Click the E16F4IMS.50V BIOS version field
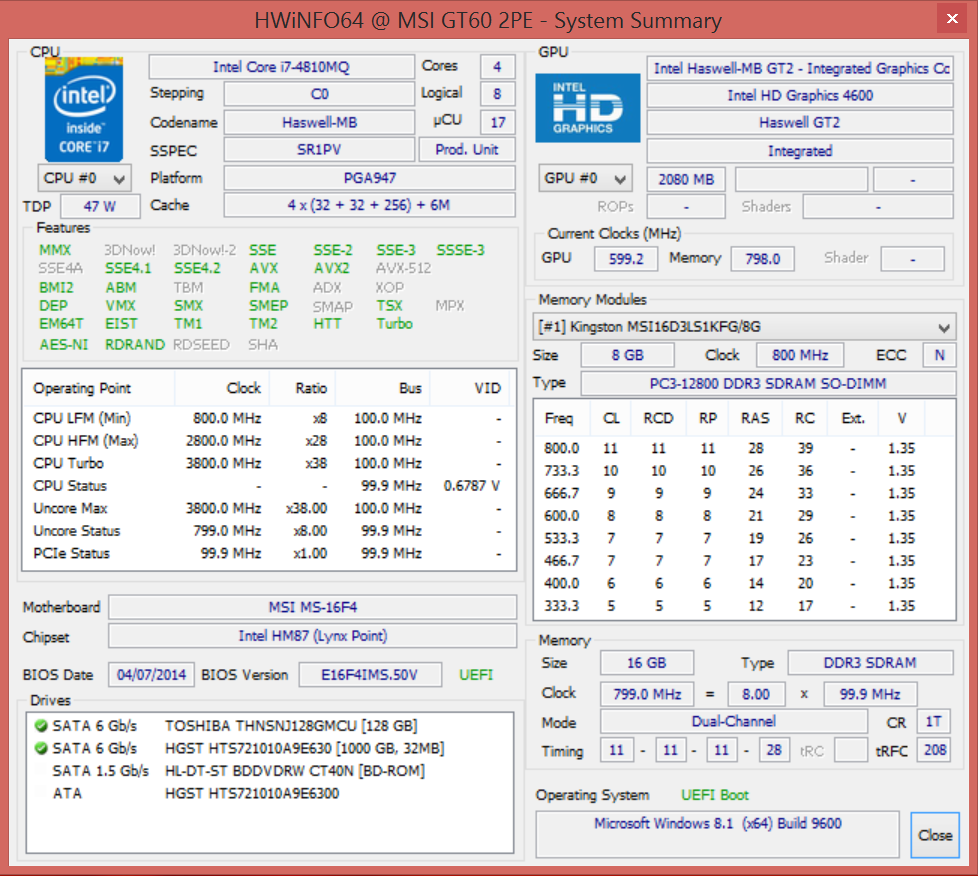Screen dimensions: 978x876 click(370, 674)
